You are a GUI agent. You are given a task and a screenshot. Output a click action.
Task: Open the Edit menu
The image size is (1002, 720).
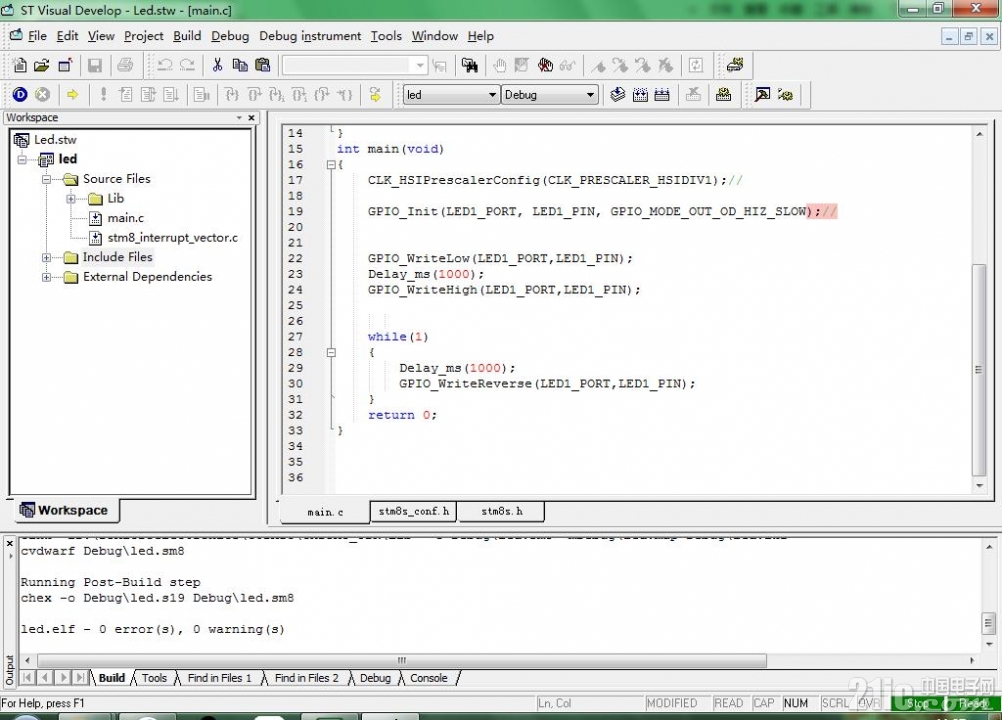[x=67, y=36]
